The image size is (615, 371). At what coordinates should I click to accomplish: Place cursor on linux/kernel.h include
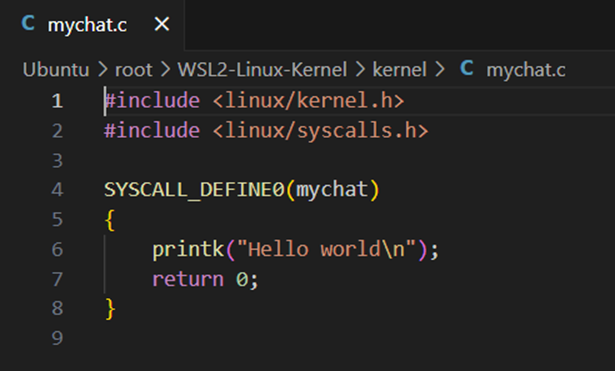tap(308, 101)
